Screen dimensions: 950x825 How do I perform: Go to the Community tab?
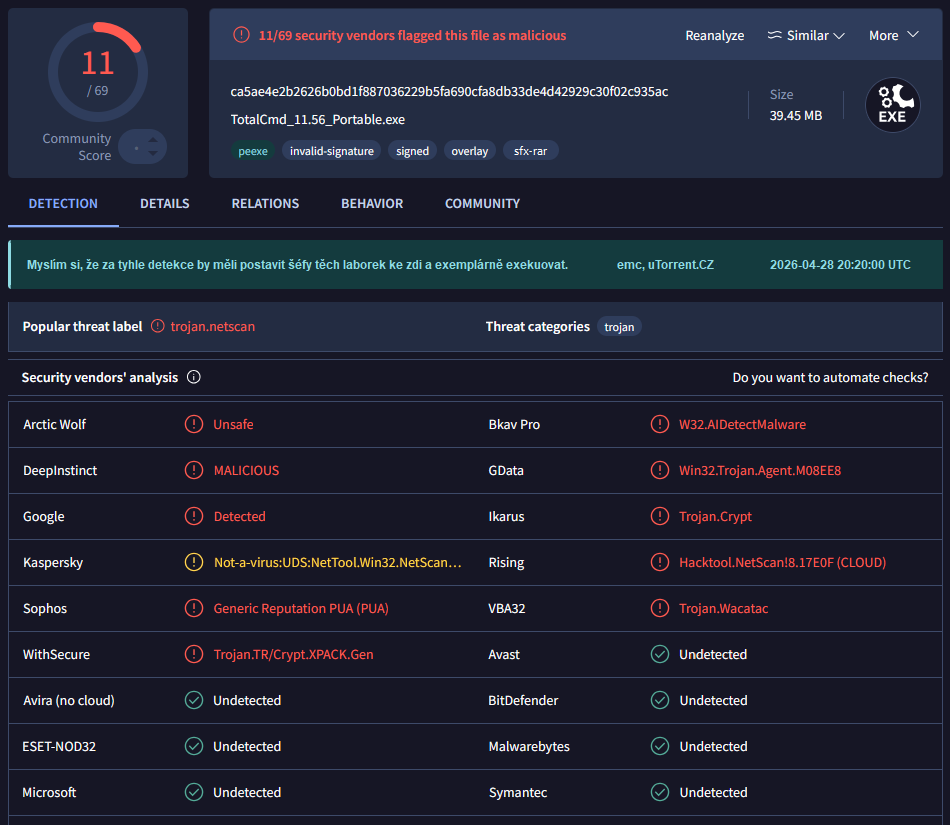coord(482,203)
